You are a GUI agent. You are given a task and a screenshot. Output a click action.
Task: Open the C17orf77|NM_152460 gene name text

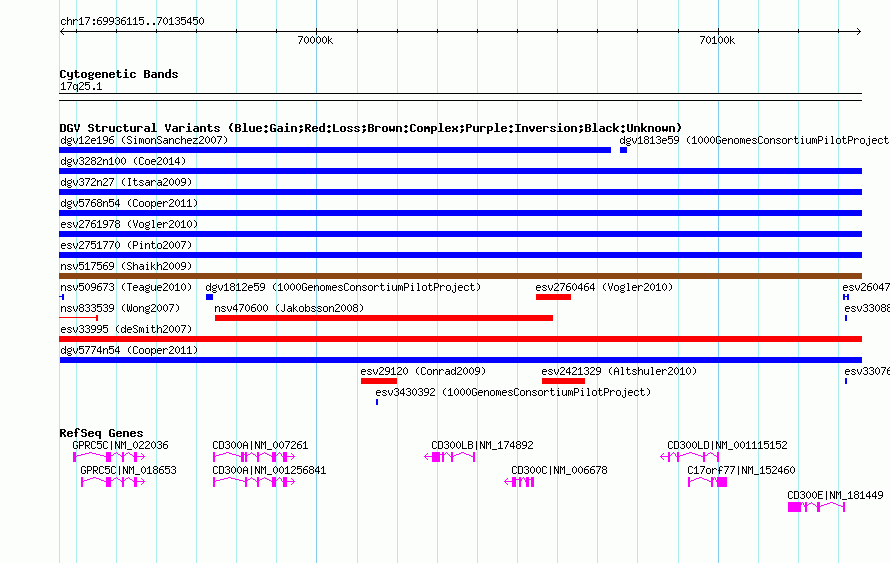(741, 470)
